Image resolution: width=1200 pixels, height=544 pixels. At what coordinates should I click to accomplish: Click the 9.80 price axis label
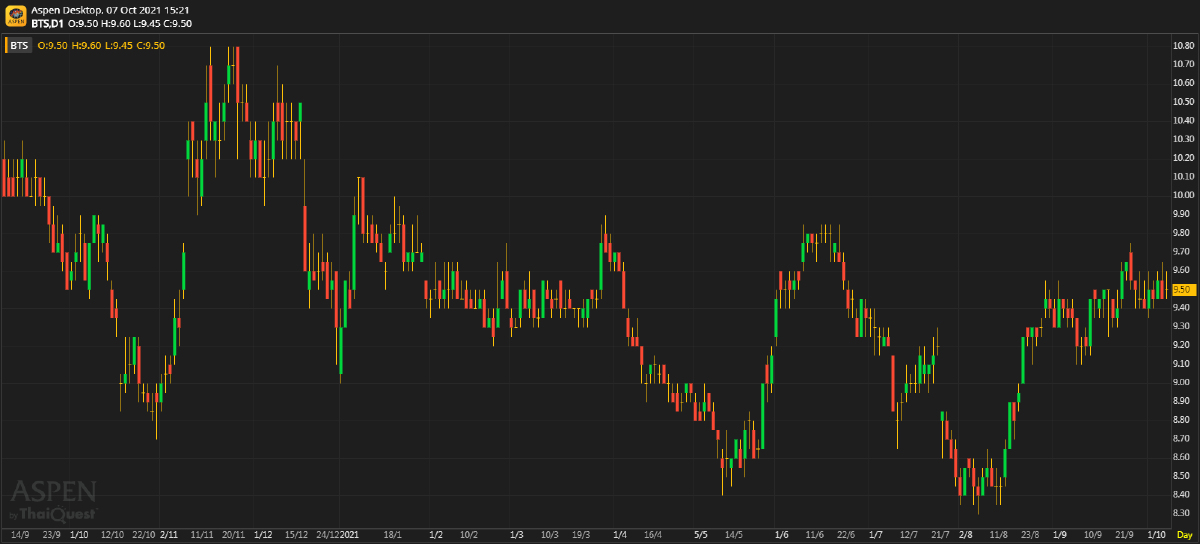(x=1183, y=233)
